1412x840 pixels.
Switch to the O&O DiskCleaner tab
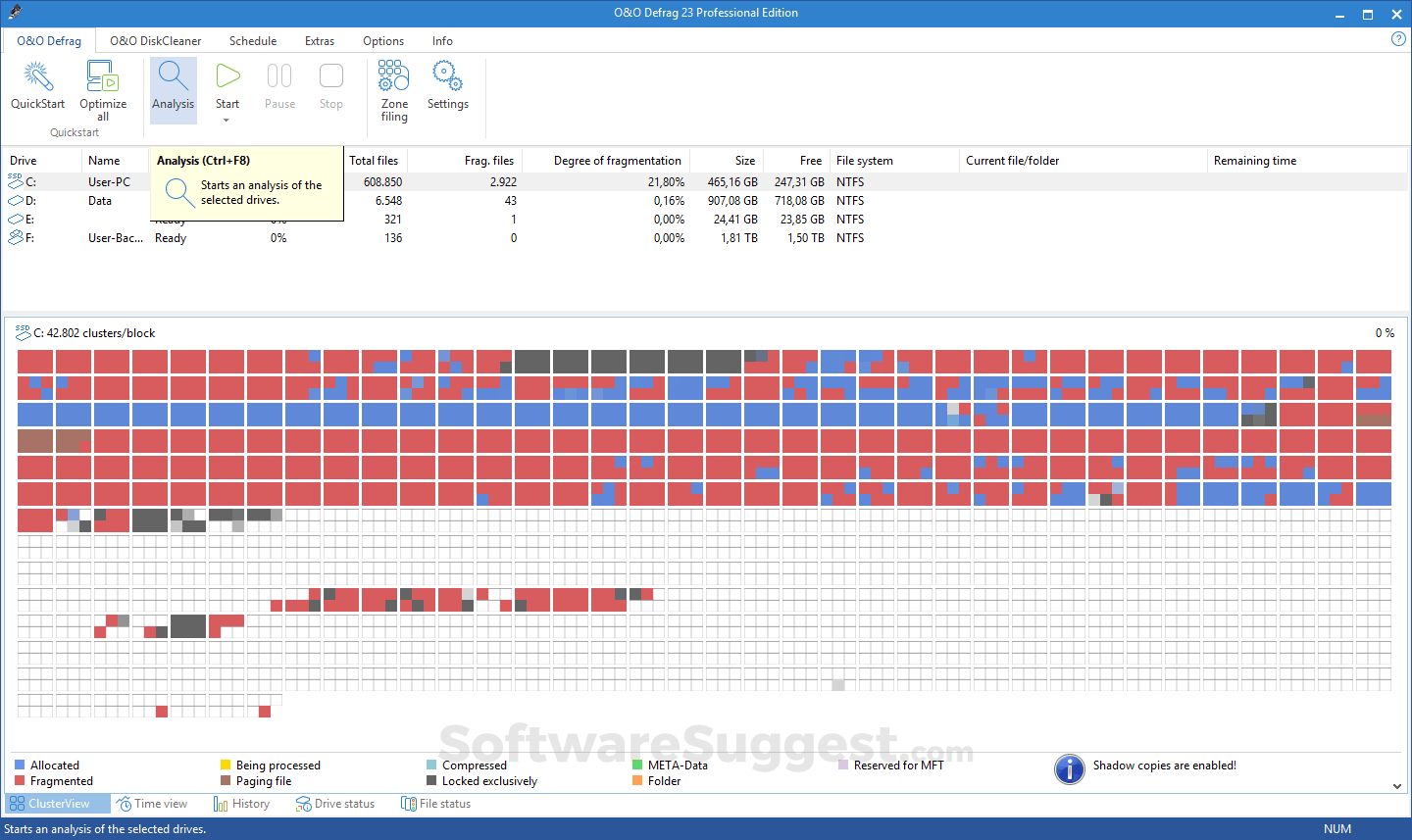tap(154, 40)
